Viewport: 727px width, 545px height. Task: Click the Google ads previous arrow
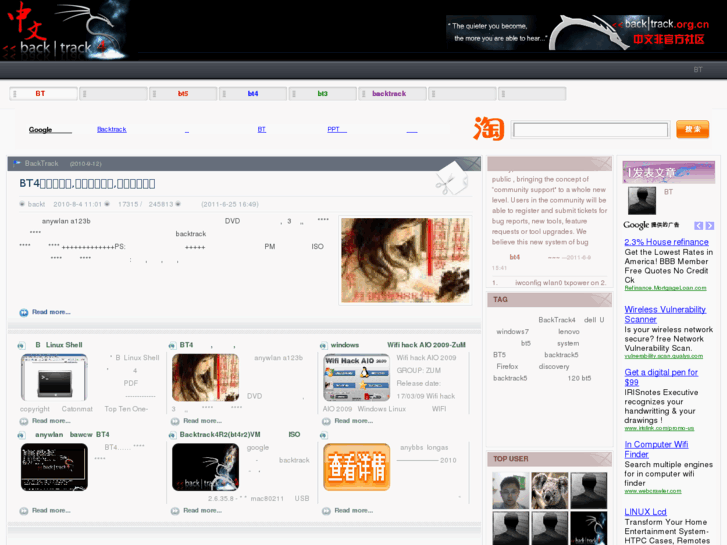tap(698, 226)
